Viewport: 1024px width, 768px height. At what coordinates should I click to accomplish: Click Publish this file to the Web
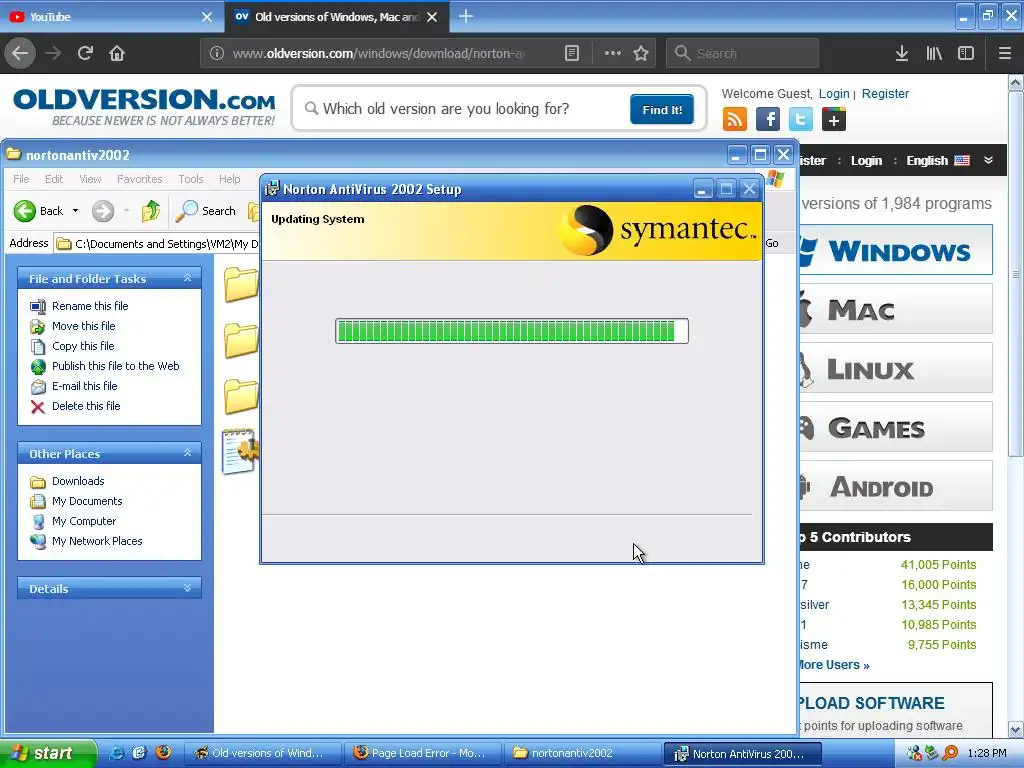116,366
